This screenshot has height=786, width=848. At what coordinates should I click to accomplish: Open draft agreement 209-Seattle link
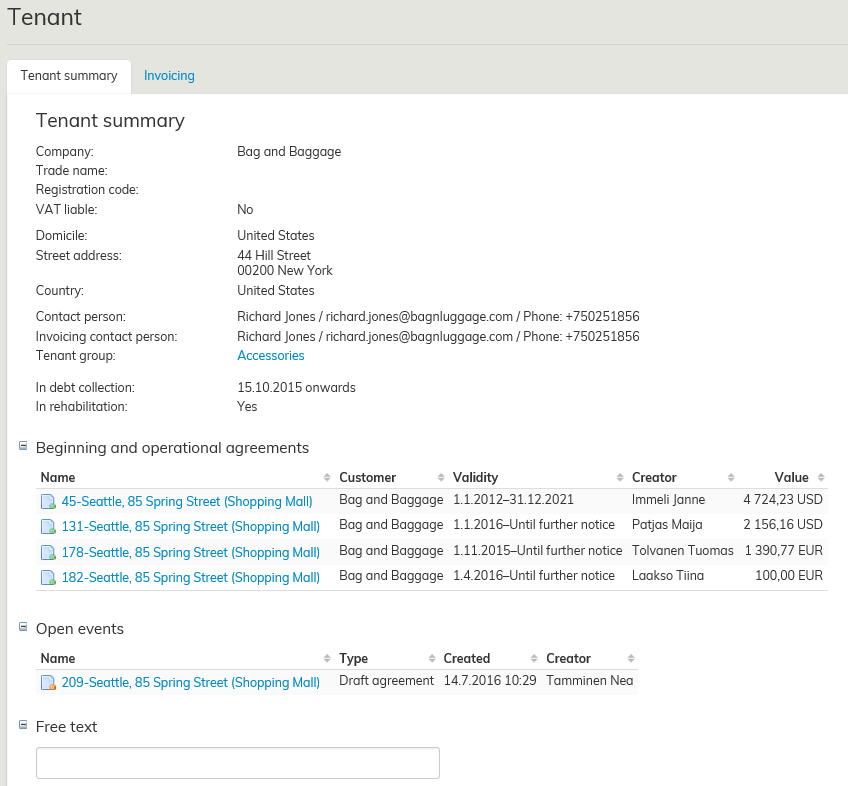click(x=190, y=683)
